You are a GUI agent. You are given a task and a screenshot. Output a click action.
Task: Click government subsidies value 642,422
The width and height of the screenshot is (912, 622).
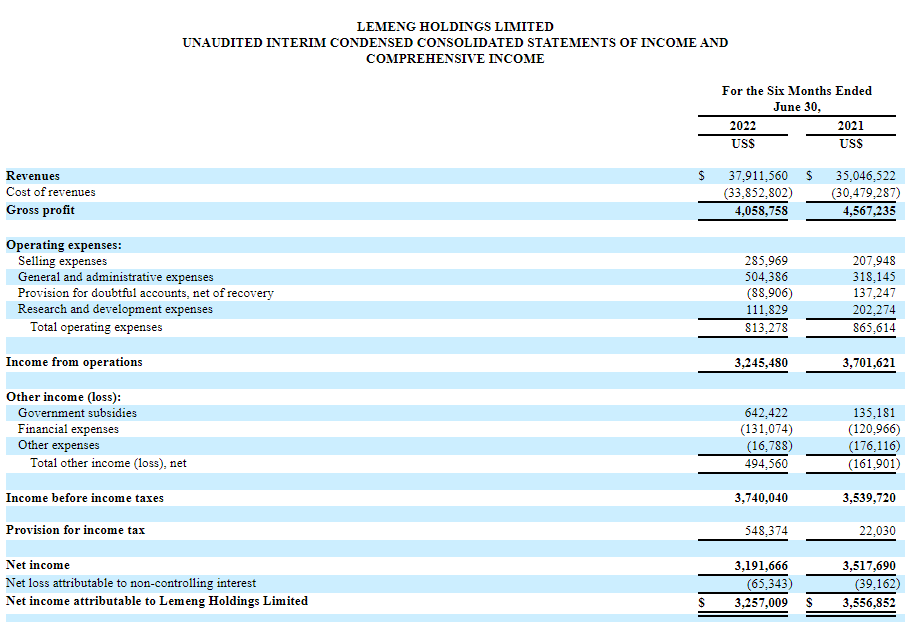coord(766,413)
